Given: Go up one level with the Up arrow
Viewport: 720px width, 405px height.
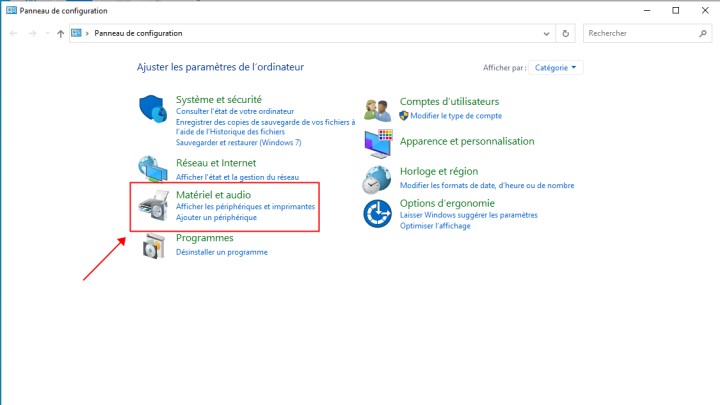Looking at the screenshot, I should coord(60,34).
